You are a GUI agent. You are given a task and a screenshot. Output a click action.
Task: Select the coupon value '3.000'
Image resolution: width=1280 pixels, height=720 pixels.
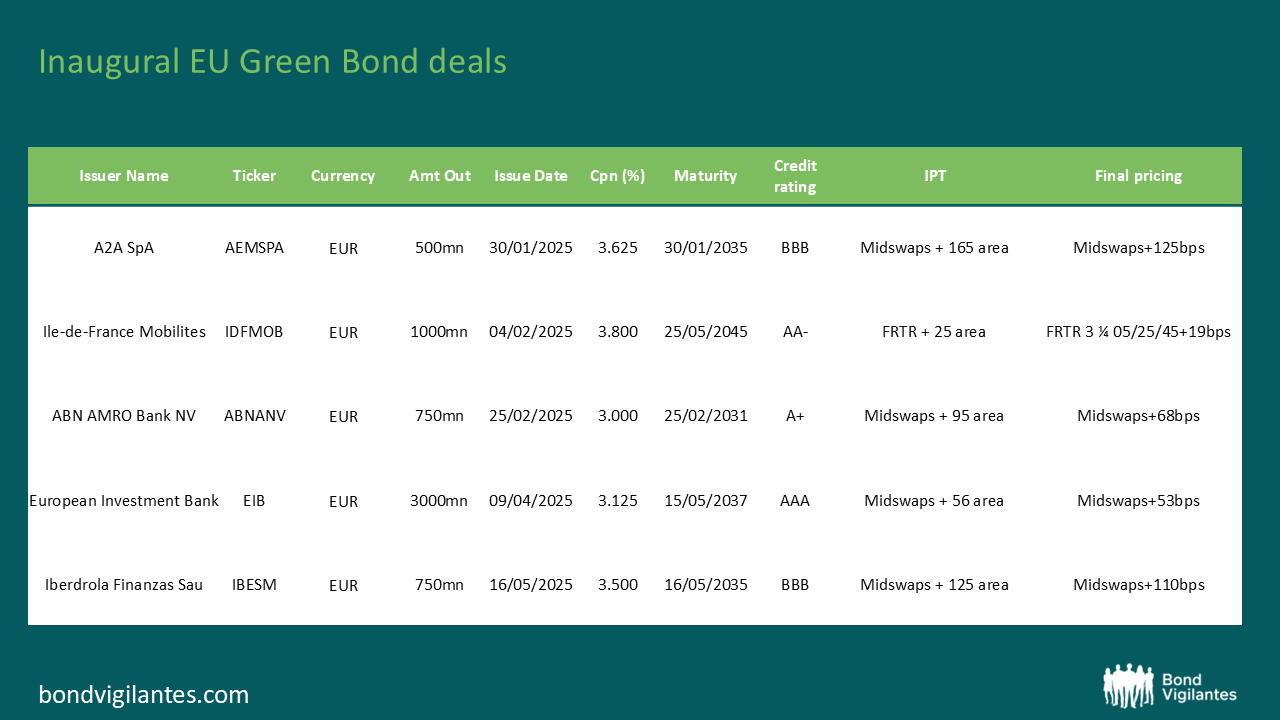pos(618,416)
